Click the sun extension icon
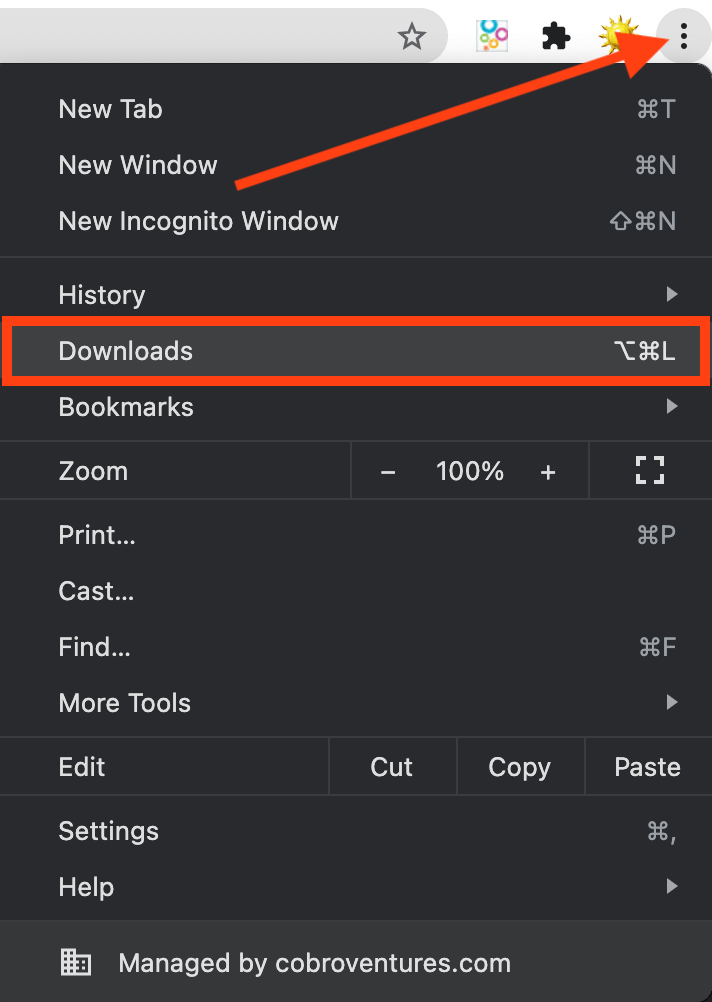This screenshot has width=712, height=1002. [618, 35]
